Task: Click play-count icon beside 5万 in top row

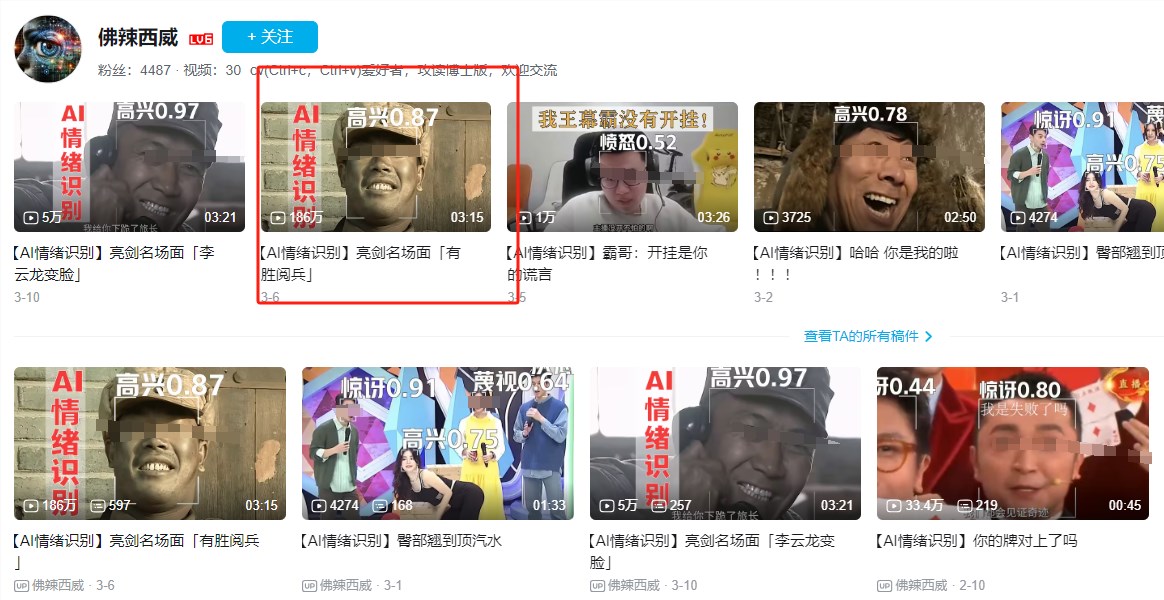Action: pos(30,218)
